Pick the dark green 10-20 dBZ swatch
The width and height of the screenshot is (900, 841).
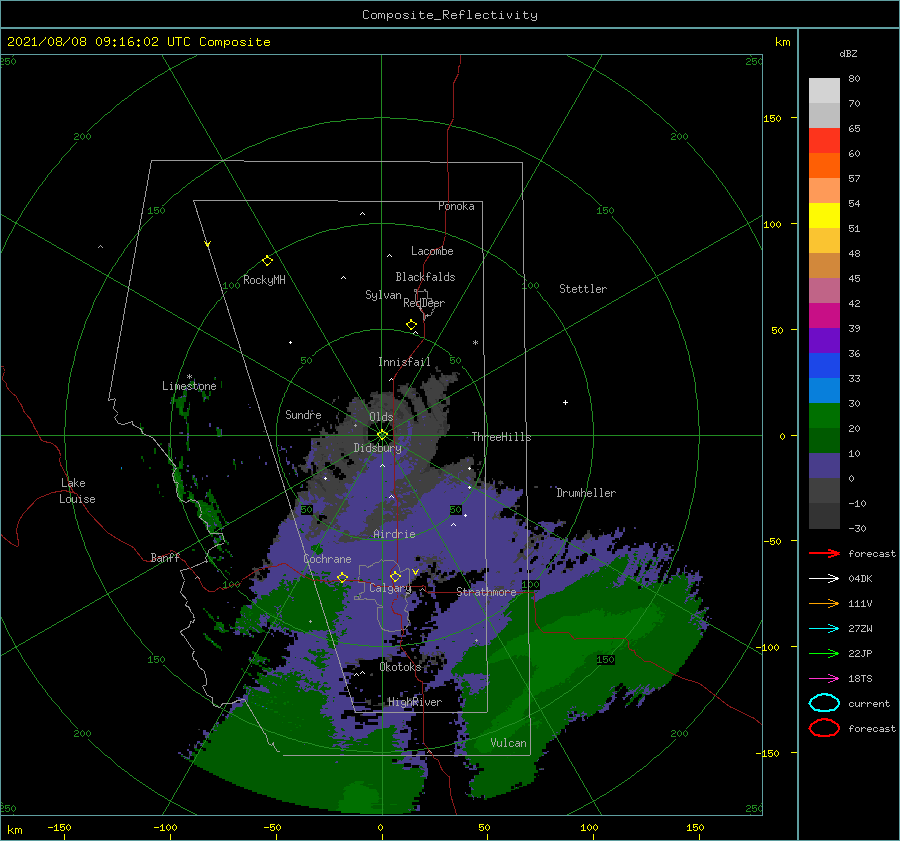(824, 441)
